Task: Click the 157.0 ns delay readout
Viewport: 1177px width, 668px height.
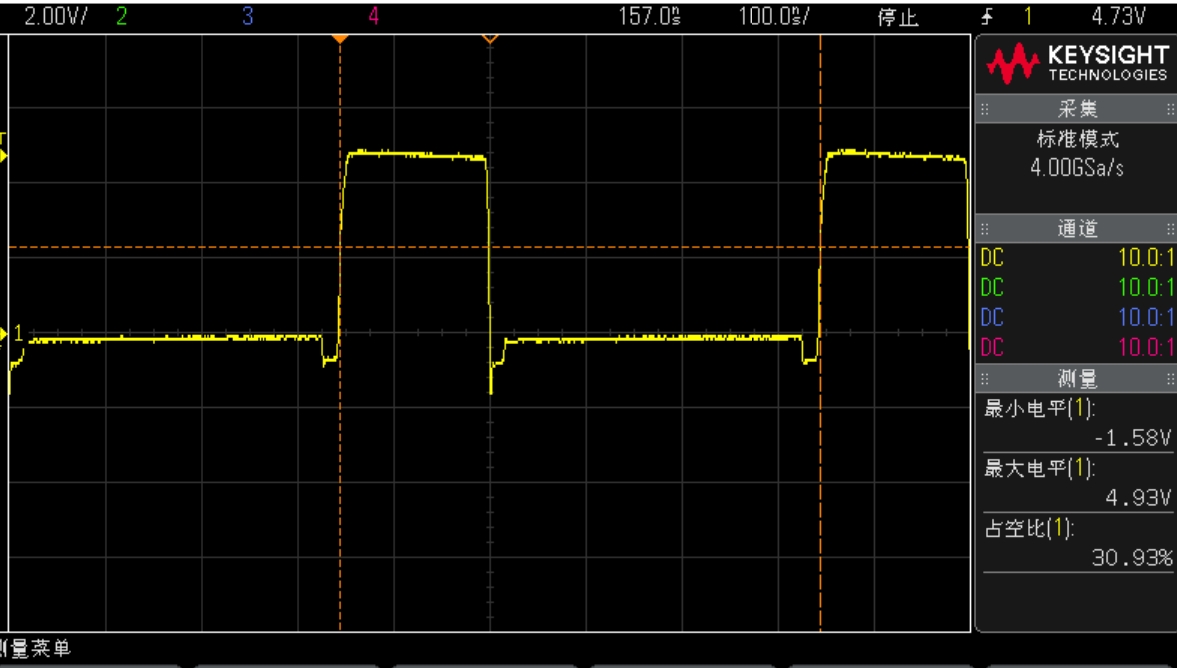Action: pos(649,17)
